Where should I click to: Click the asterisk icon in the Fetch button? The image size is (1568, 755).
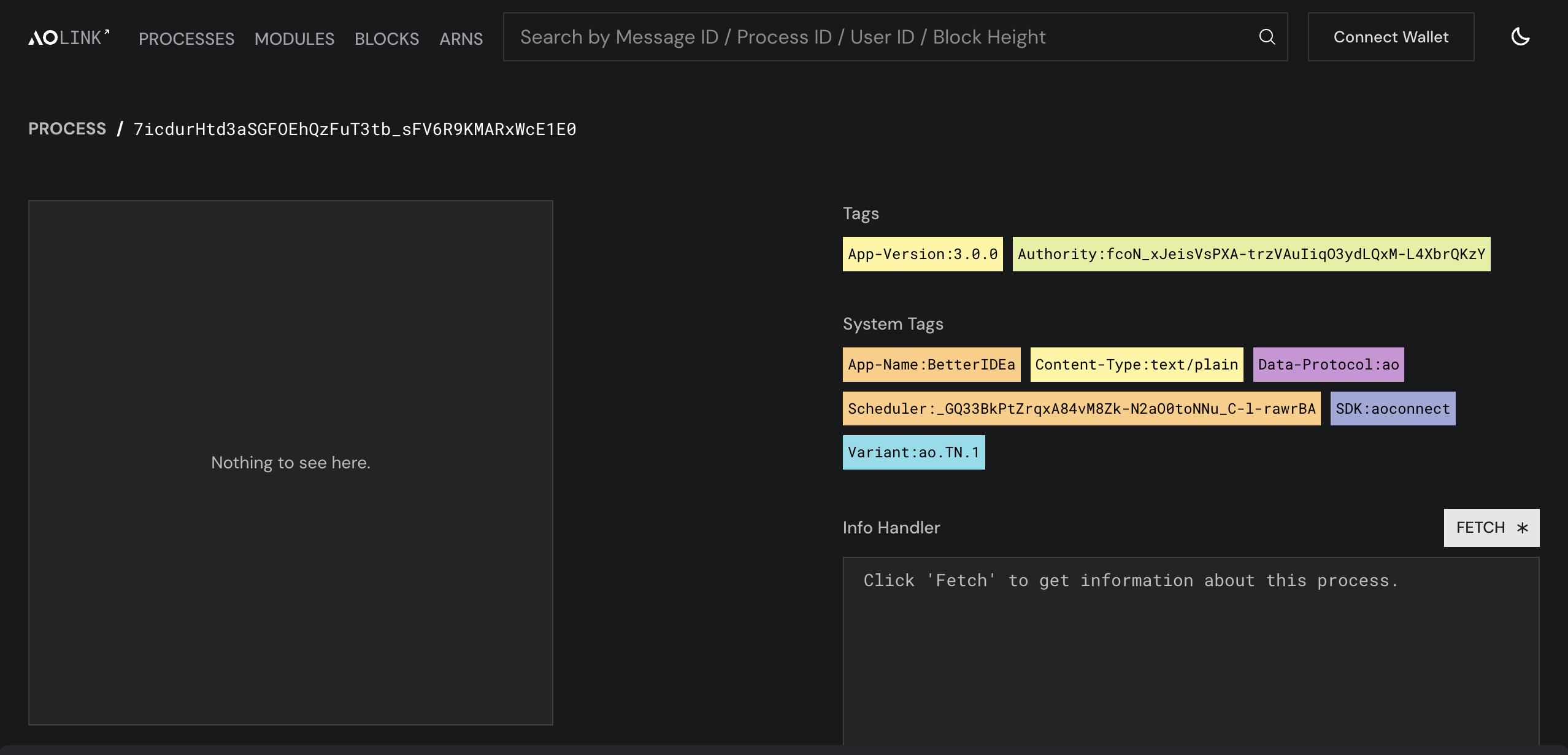point(1523,528)
